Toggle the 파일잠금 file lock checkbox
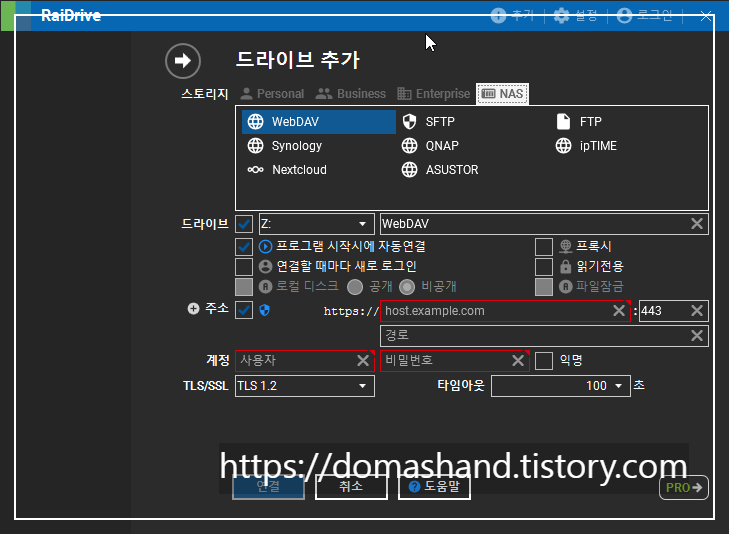Image resolution: width=729 pixels, height=534 pixels. pos(543,287)
